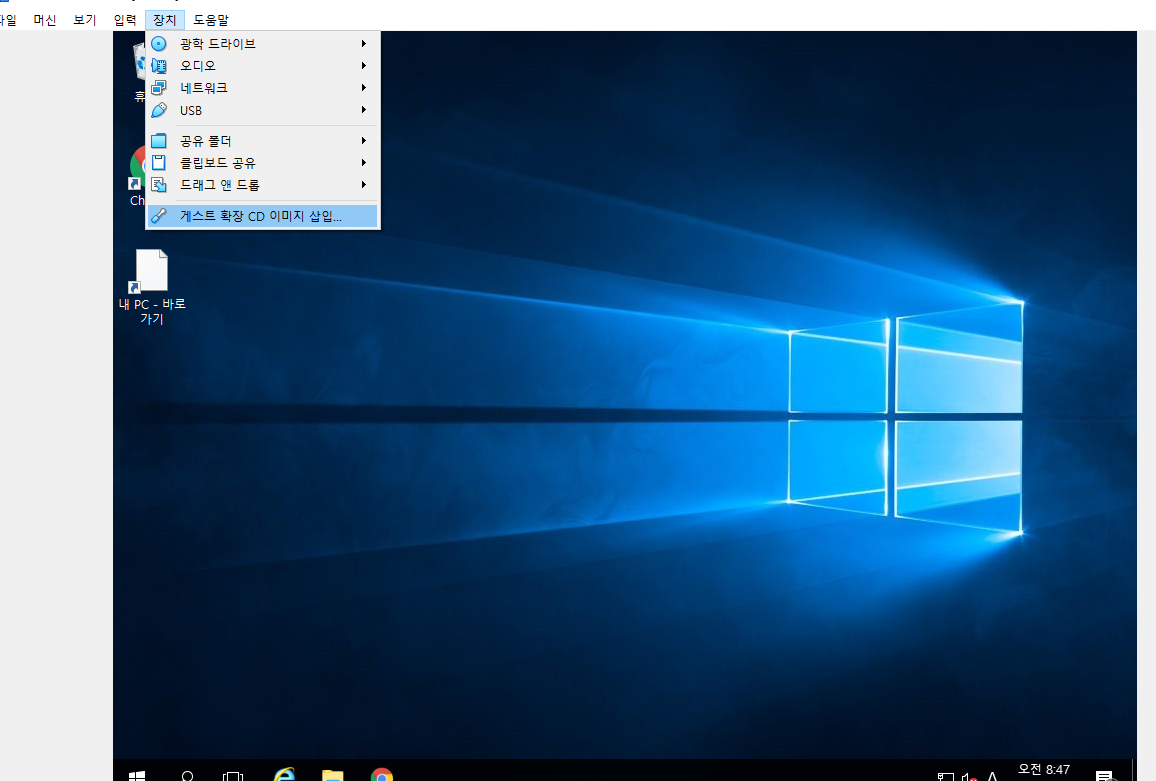Viewport: 1156px width, 781px height.
Task: Expand the 오디오 submenu arrow
Action: [x=363, y=66]
